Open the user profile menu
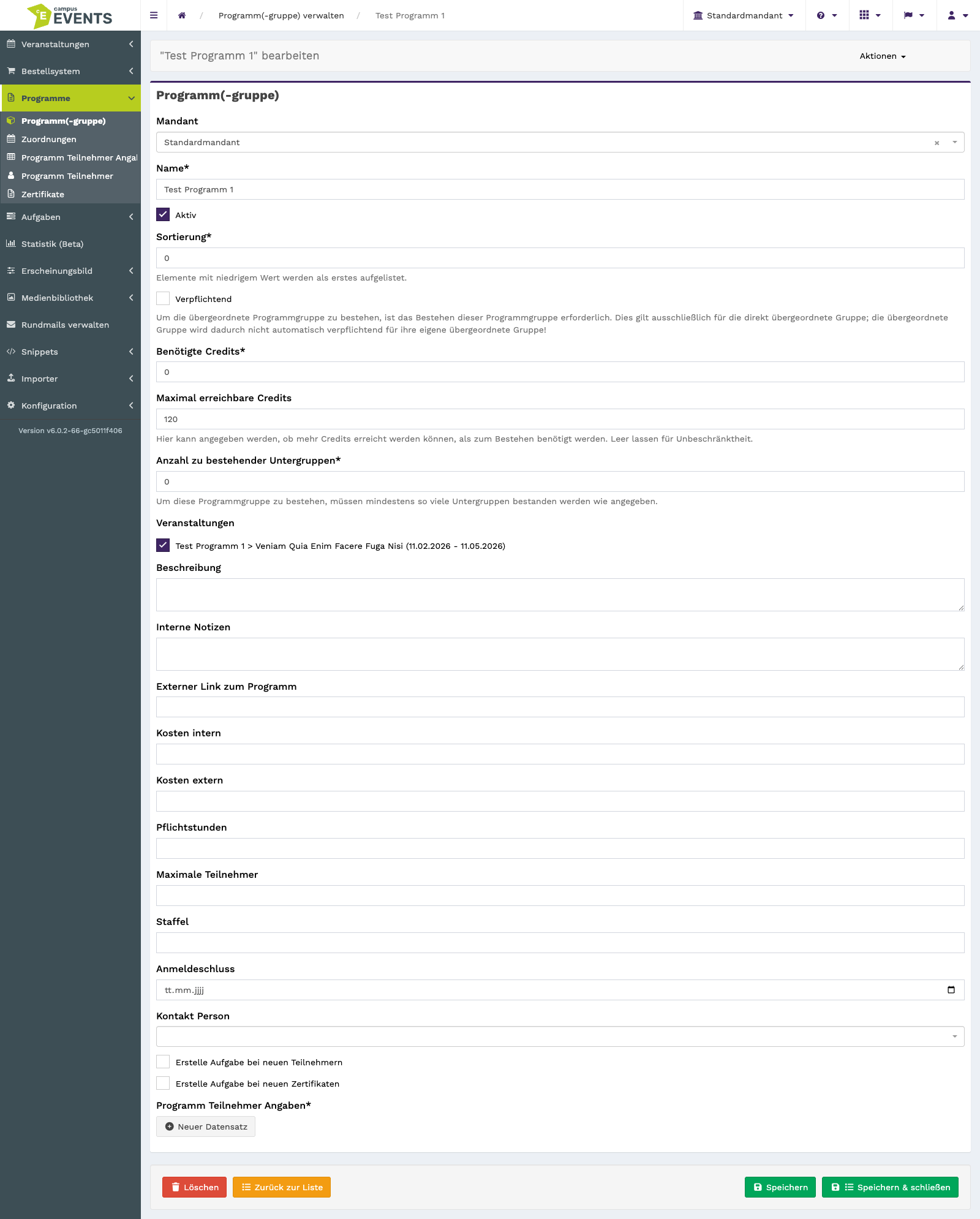 pos(957,15)
